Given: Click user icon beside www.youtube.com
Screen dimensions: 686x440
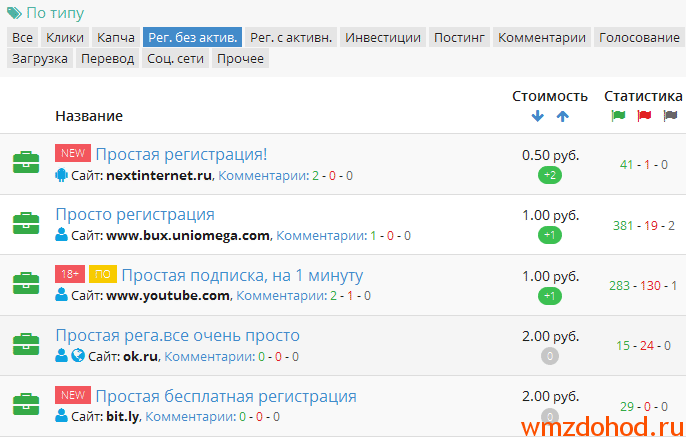Looking at the screenshot, I should point(61,295).
